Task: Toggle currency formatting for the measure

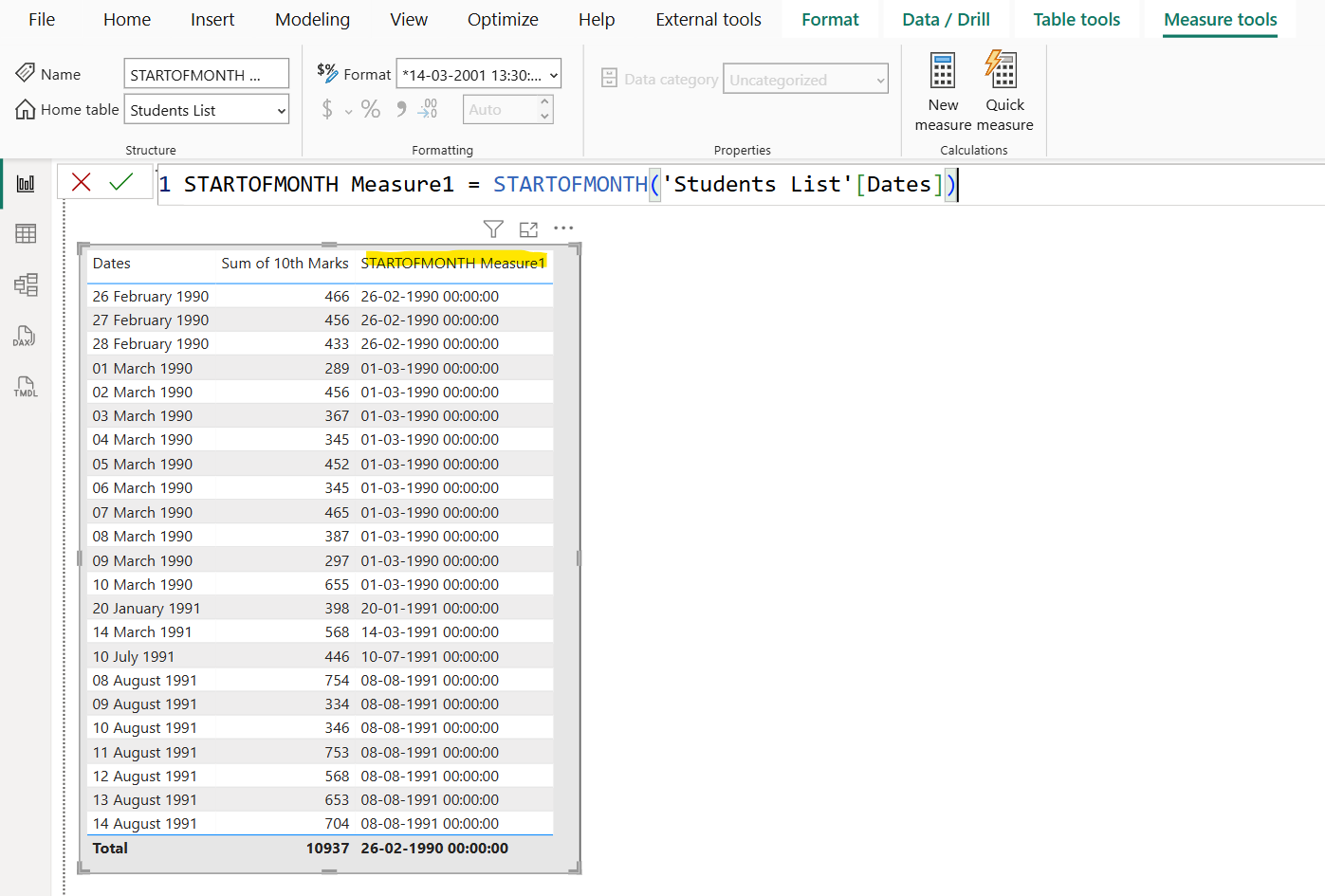Action: [326, 109]
